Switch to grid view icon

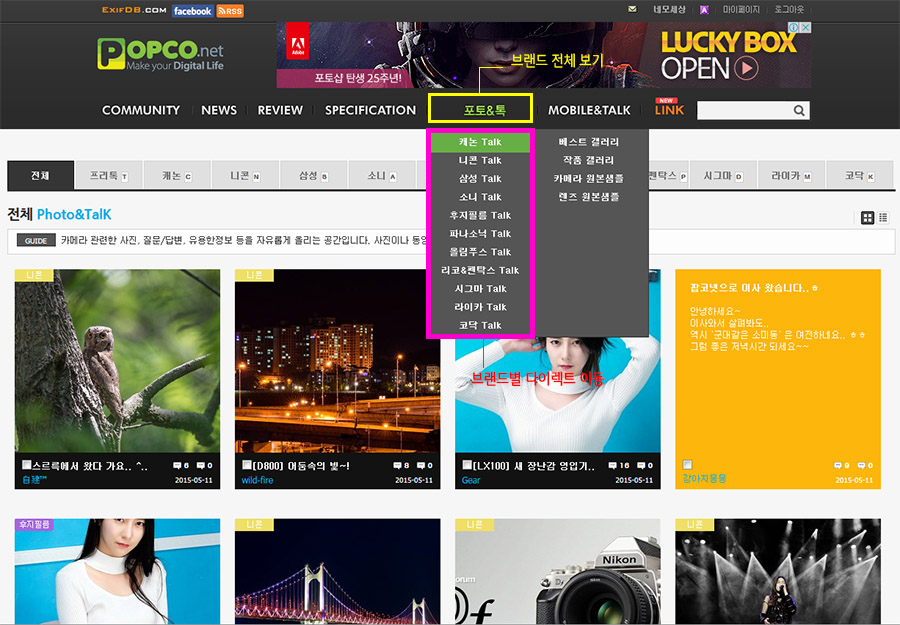tap(867, 218)
